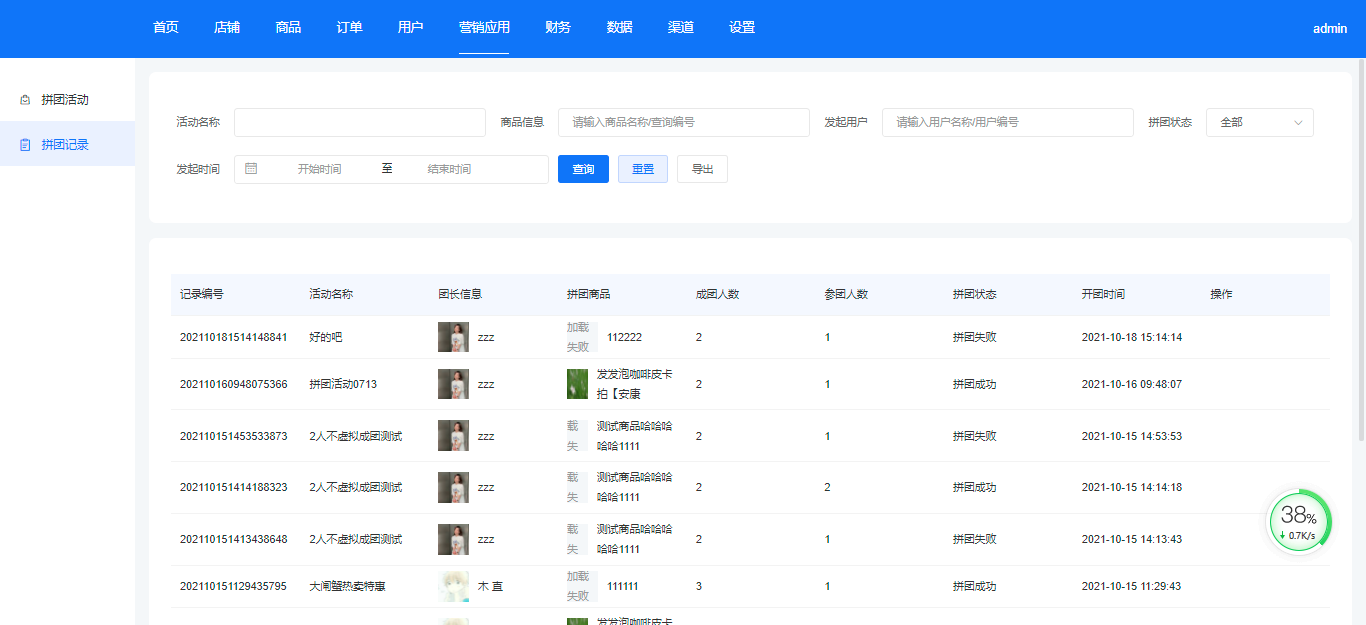Click the 重置 button
The height and width of the screenshot is (625, 1366).
(642, 169)
